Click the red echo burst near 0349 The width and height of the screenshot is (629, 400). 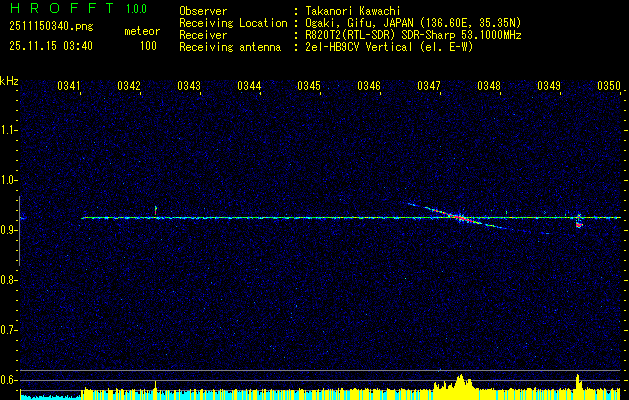[578, 225]
